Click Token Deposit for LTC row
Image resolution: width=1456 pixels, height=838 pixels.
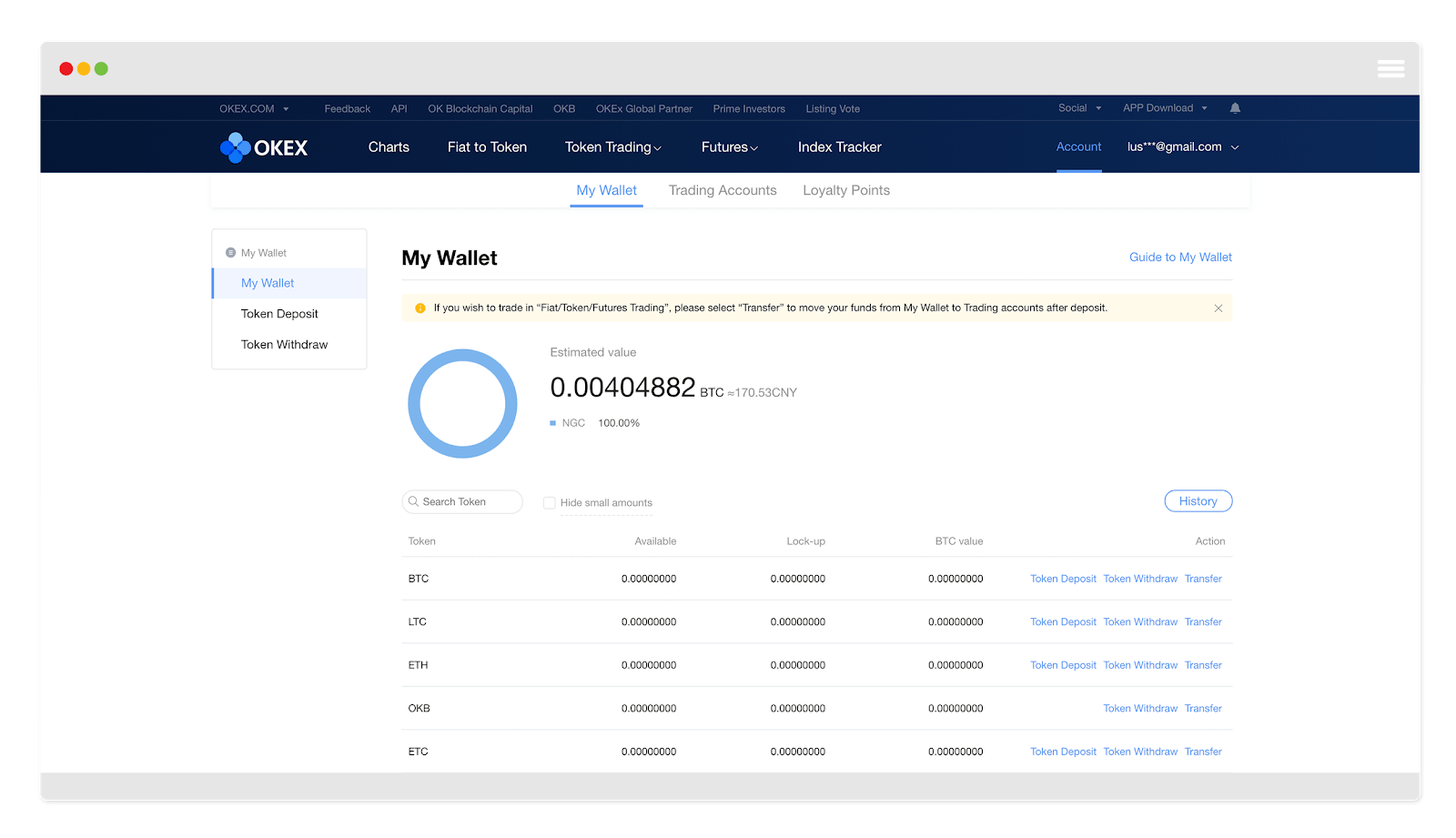tap(1063, 622)
